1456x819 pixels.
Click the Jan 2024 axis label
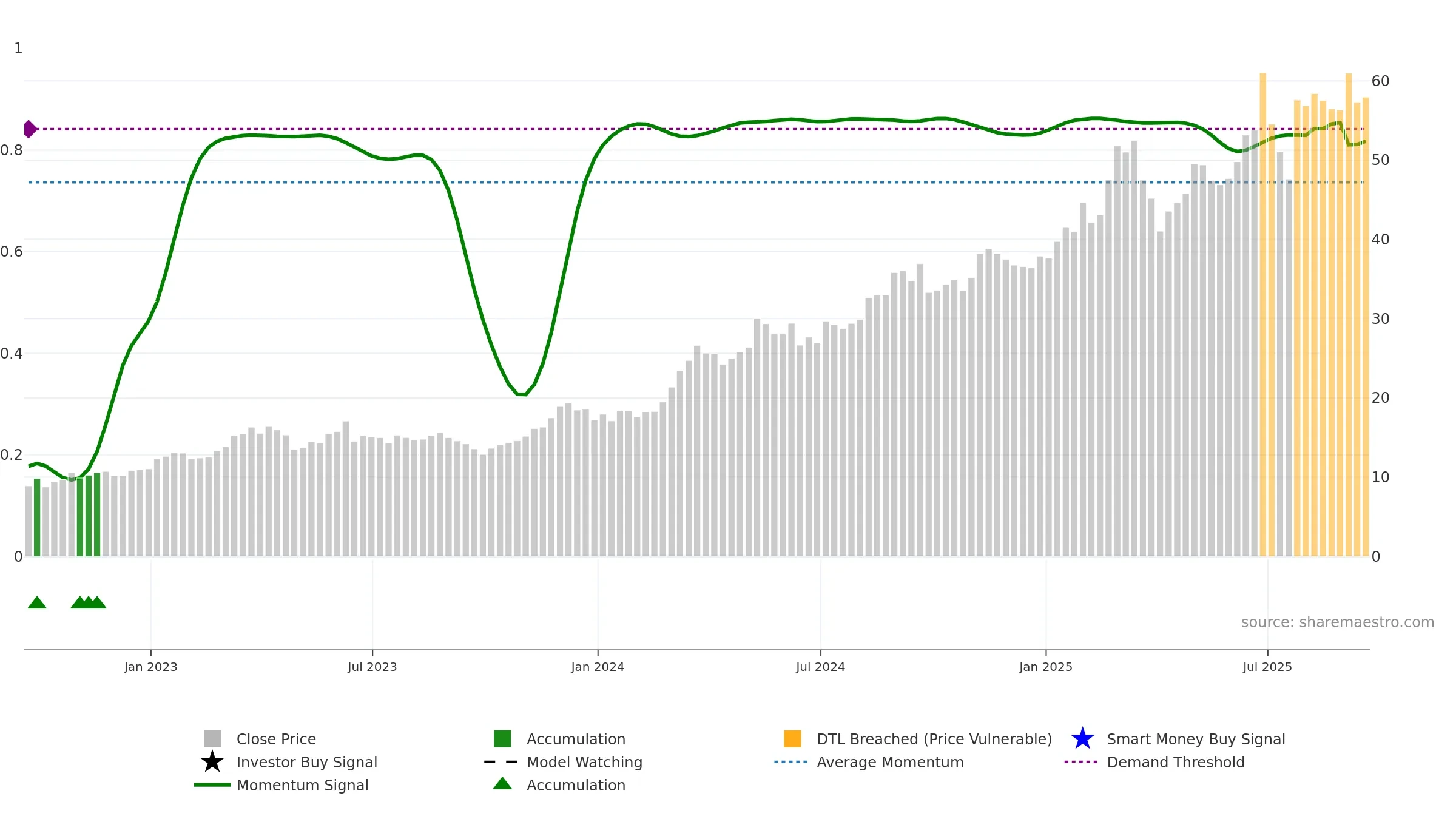pyautogui.click(x=598, y=667)
